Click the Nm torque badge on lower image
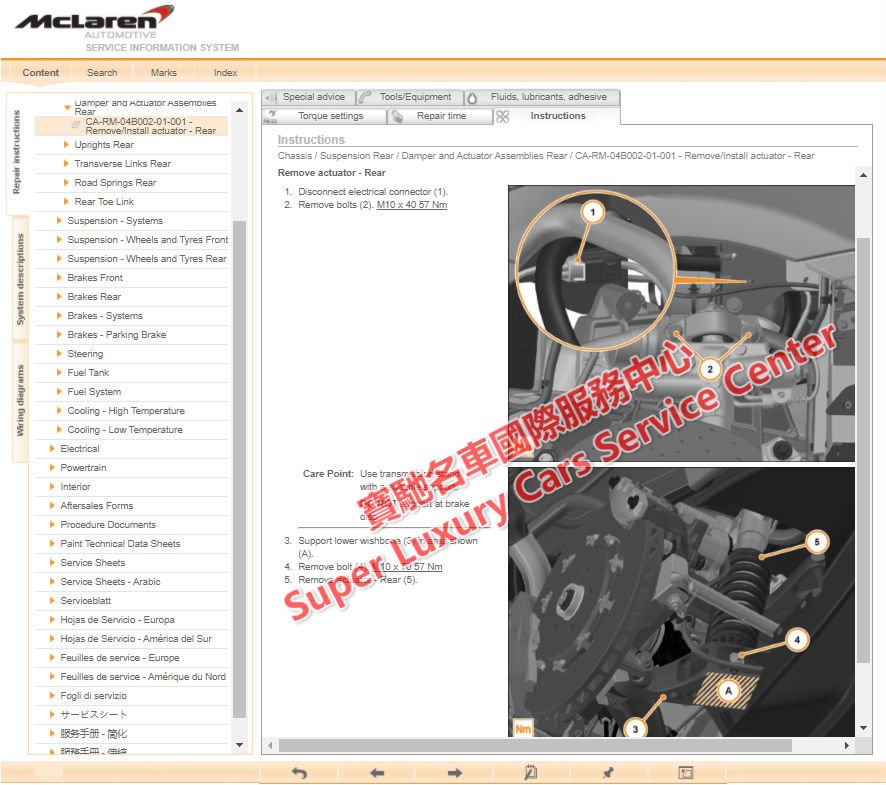This screenshot has height=785, width=886. coord(523,728)
